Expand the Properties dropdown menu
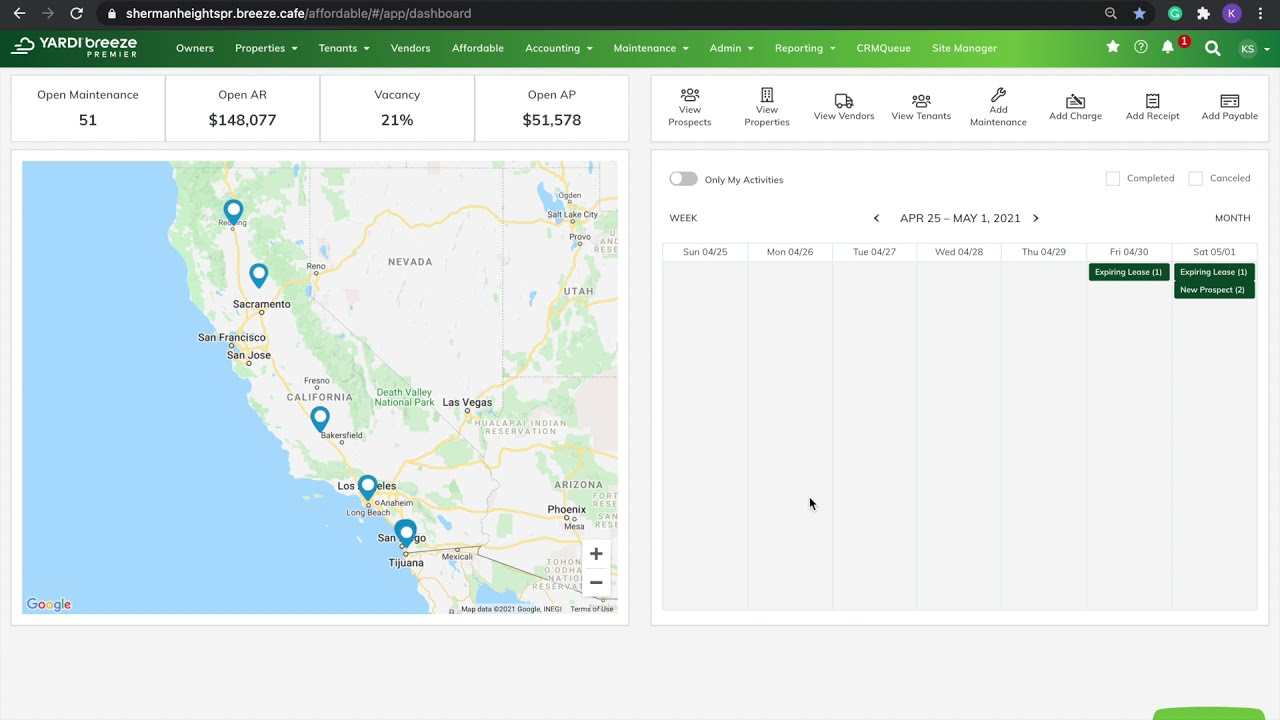Viewport: 1280px width, 720px height. pos(266,48)
